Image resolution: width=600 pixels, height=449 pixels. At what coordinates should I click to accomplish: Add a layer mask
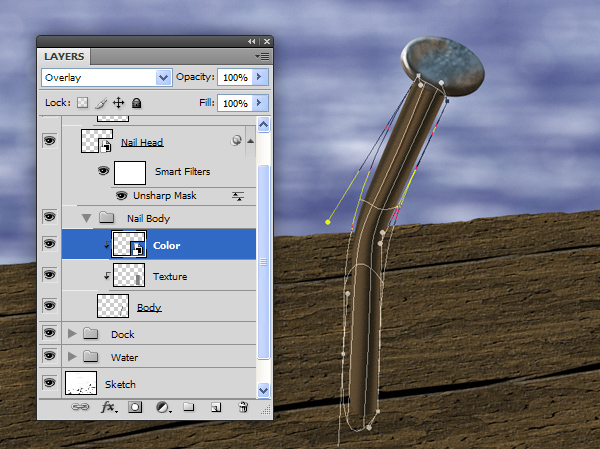[x=135, y=407]
